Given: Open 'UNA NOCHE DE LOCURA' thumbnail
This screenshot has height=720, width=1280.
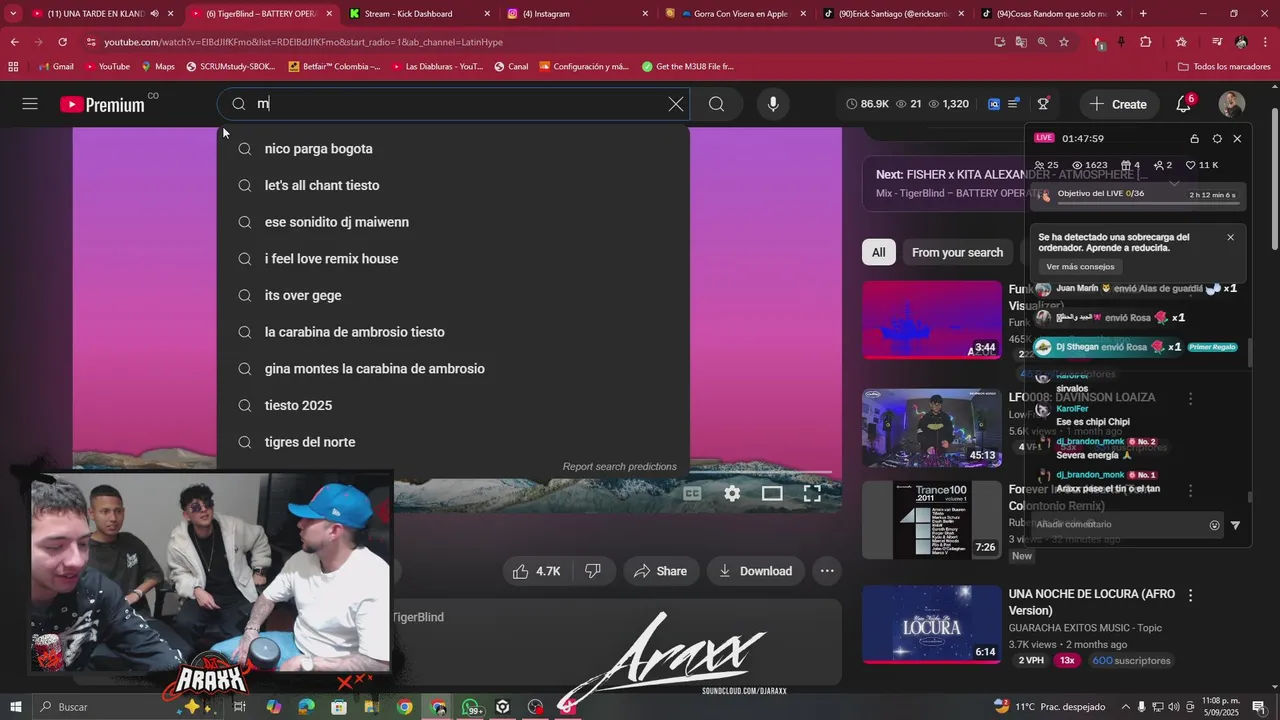Looking at the screenshot, I should coord(931,625).
